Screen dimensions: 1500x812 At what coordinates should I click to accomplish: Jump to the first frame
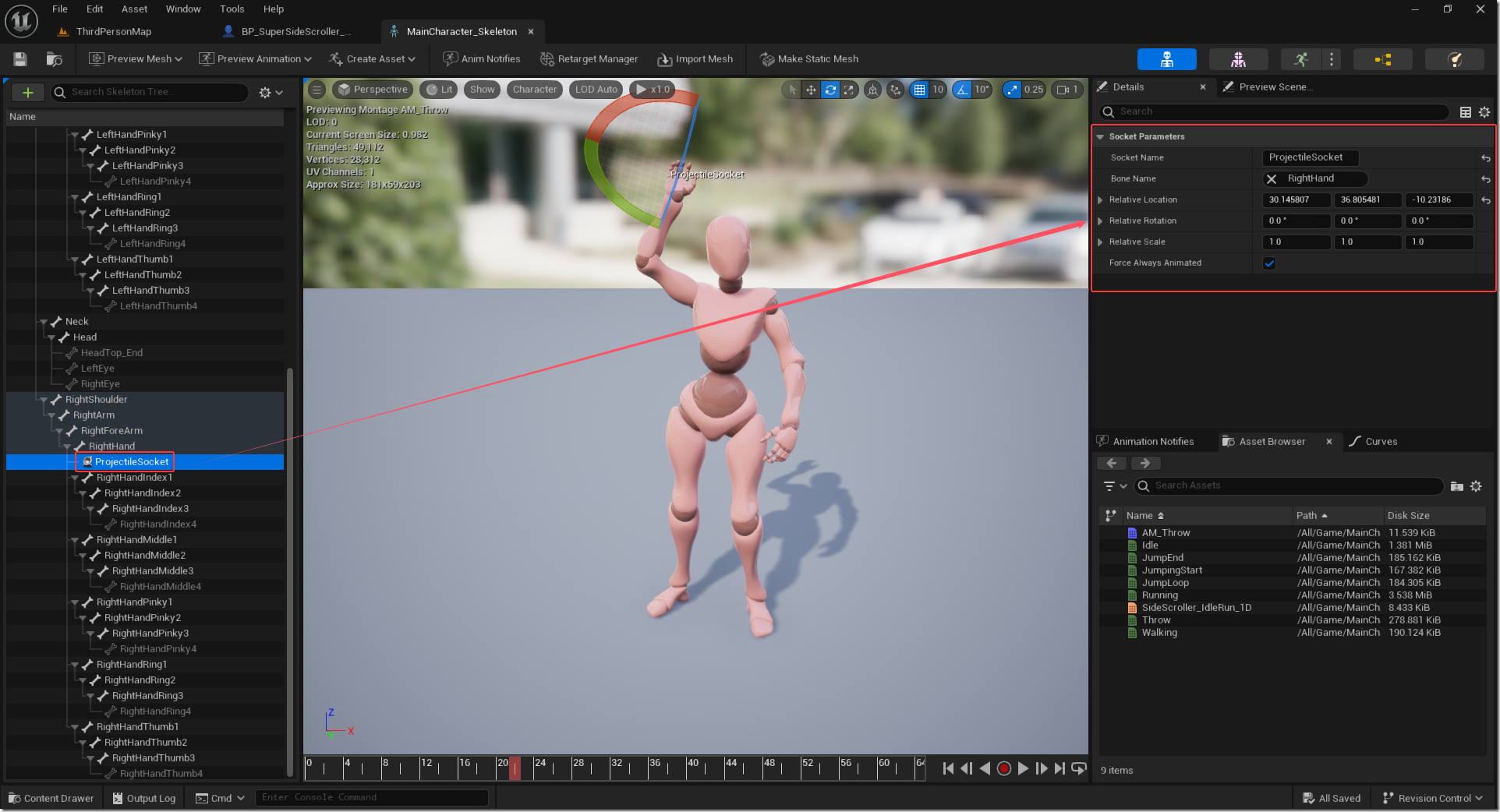[x=948, y=768]
